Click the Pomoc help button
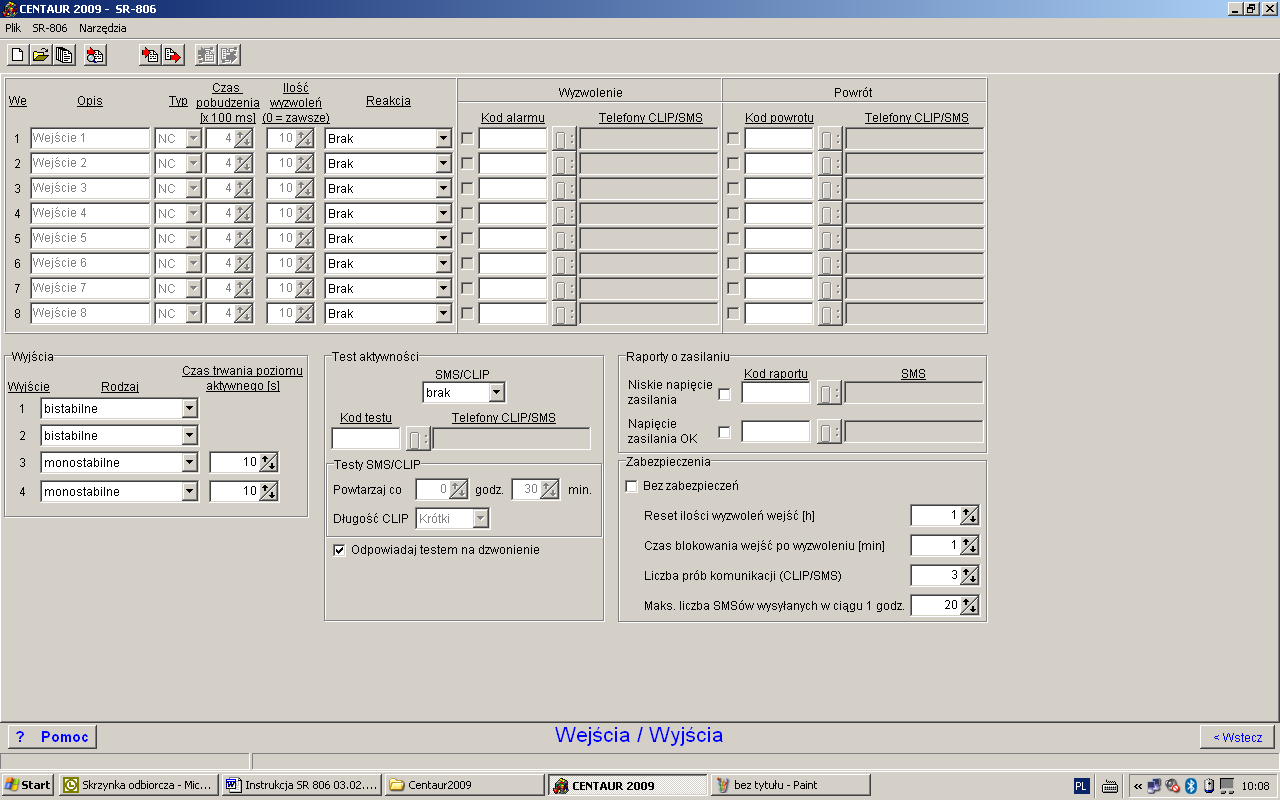 point(53,737)
